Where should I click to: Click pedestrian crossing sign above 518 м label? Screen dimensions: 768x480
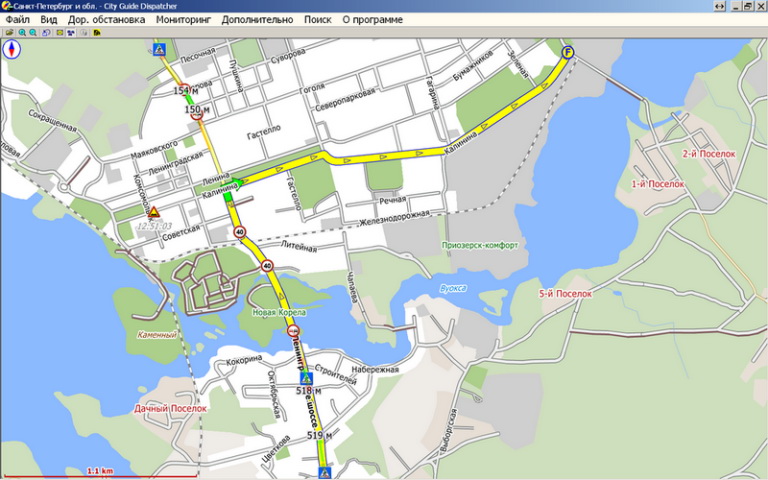click(307, 379)
